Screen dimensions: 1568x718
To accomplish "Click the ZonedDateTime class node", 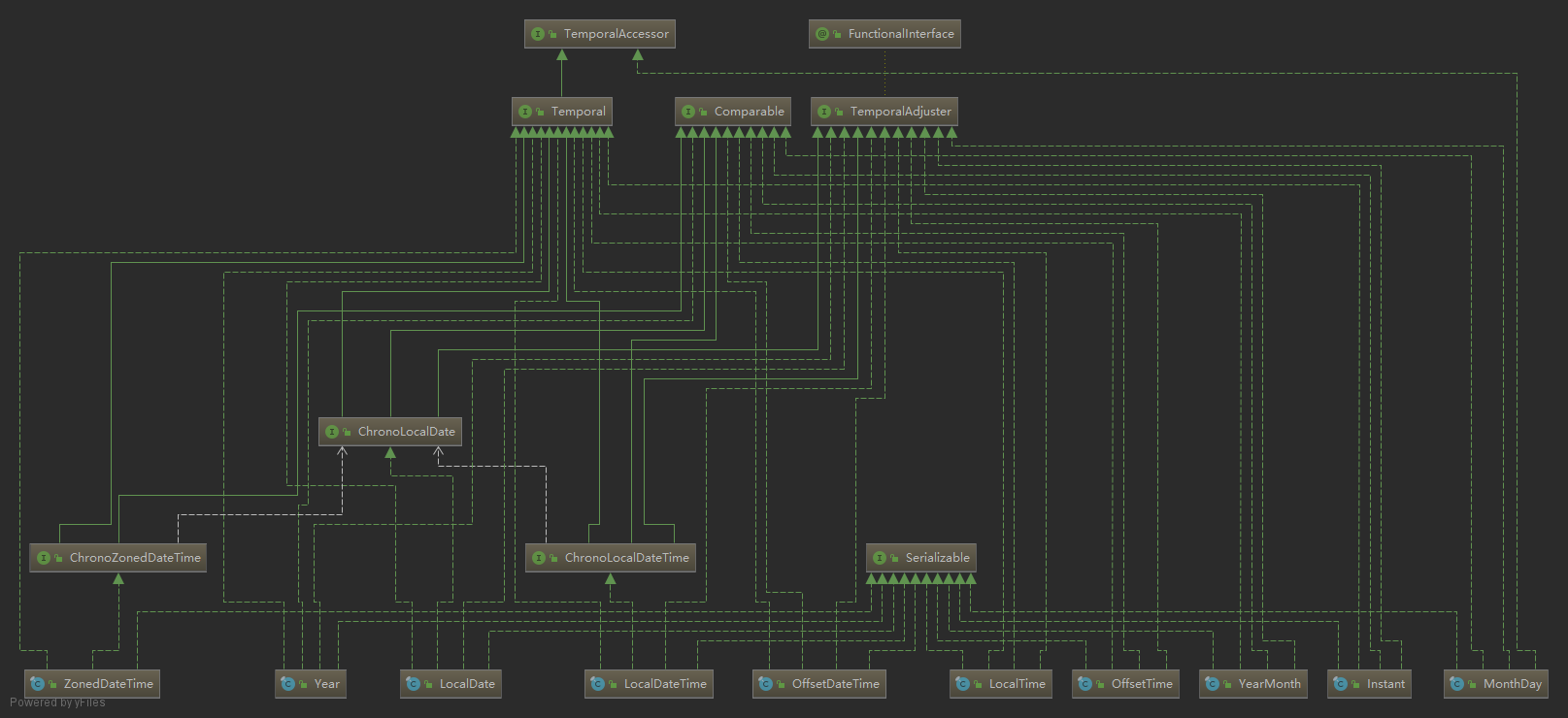I will click(92, 684).
